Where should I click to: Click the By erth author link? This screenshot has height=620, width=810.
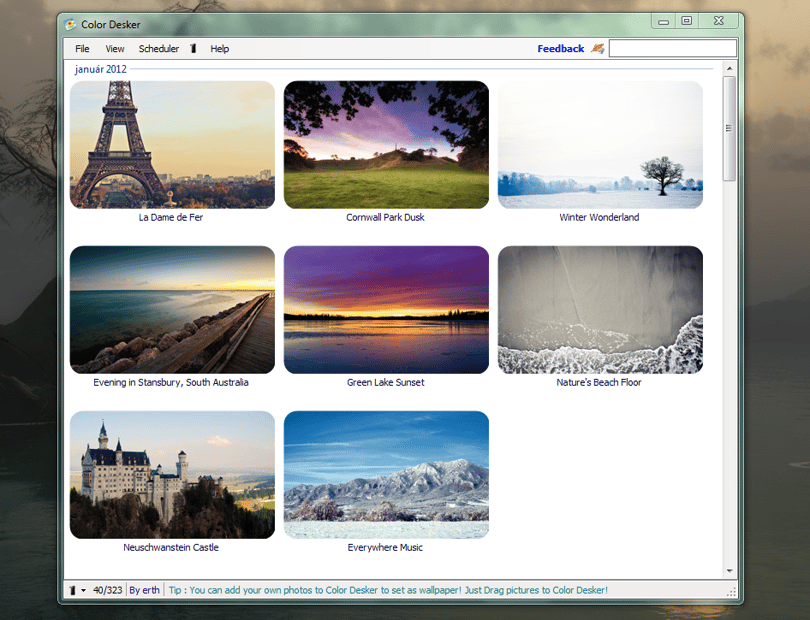(x=144, y=590)
